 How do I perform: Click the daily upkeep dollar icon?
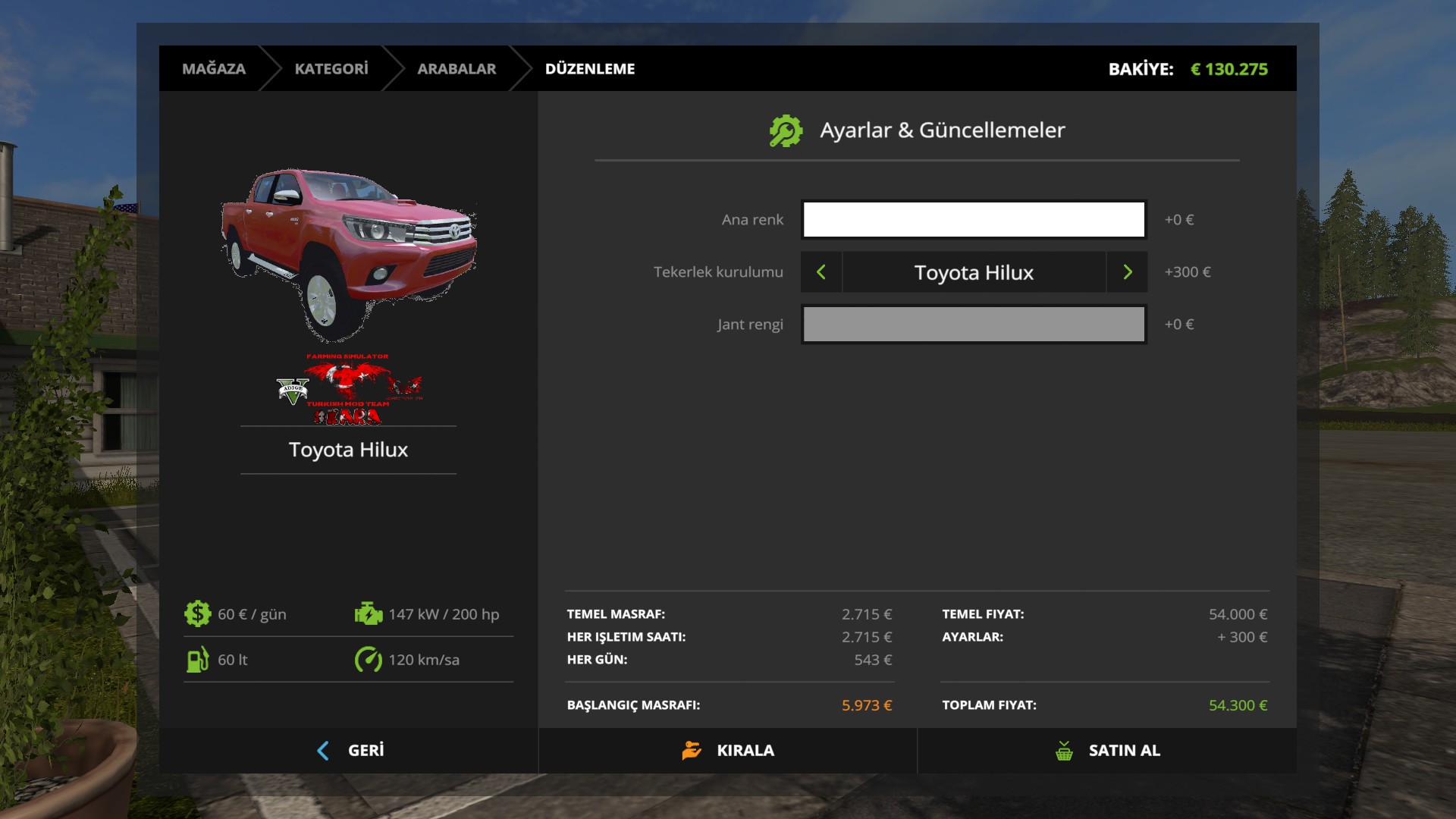(197, 613)
